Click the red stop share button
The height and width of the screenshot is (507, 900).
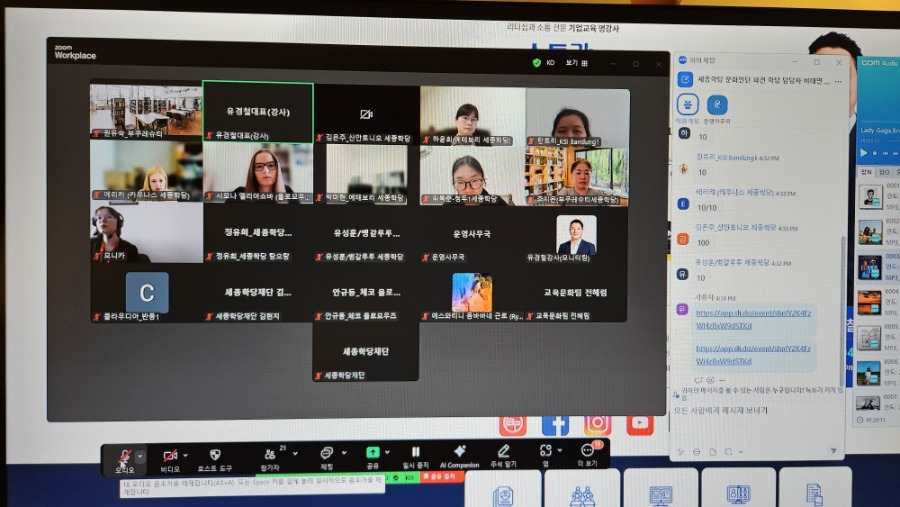coord(441,477)
